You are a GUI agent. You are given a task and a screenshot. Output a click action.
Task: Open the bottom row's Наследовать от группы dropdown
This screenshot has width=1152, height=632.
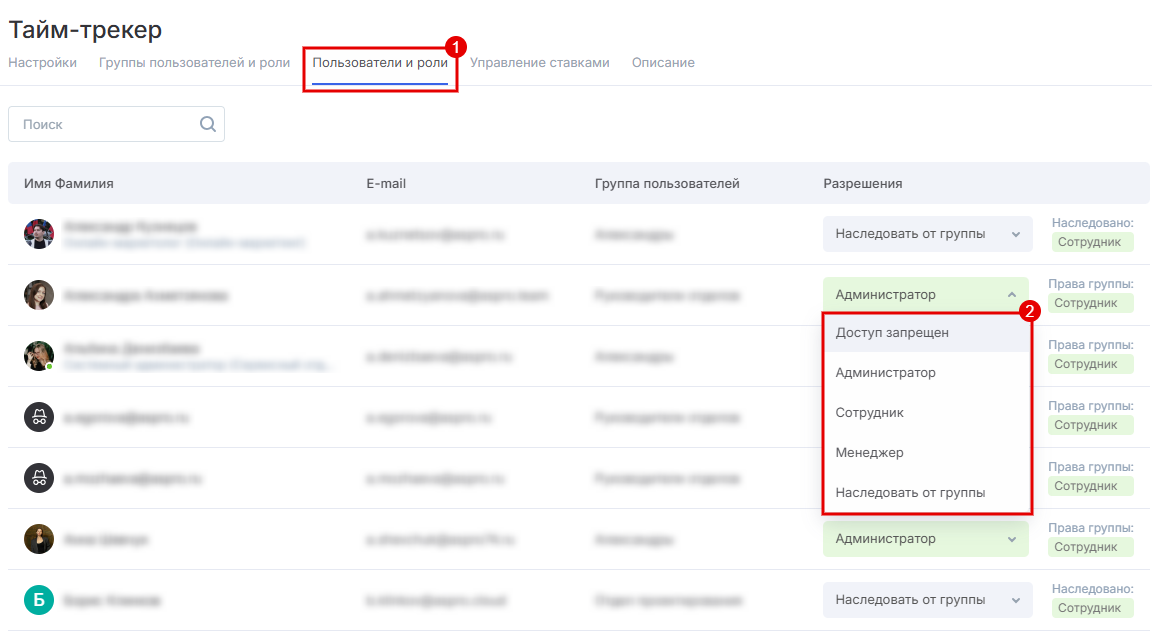pyautogui.click(x=925, y=600)
